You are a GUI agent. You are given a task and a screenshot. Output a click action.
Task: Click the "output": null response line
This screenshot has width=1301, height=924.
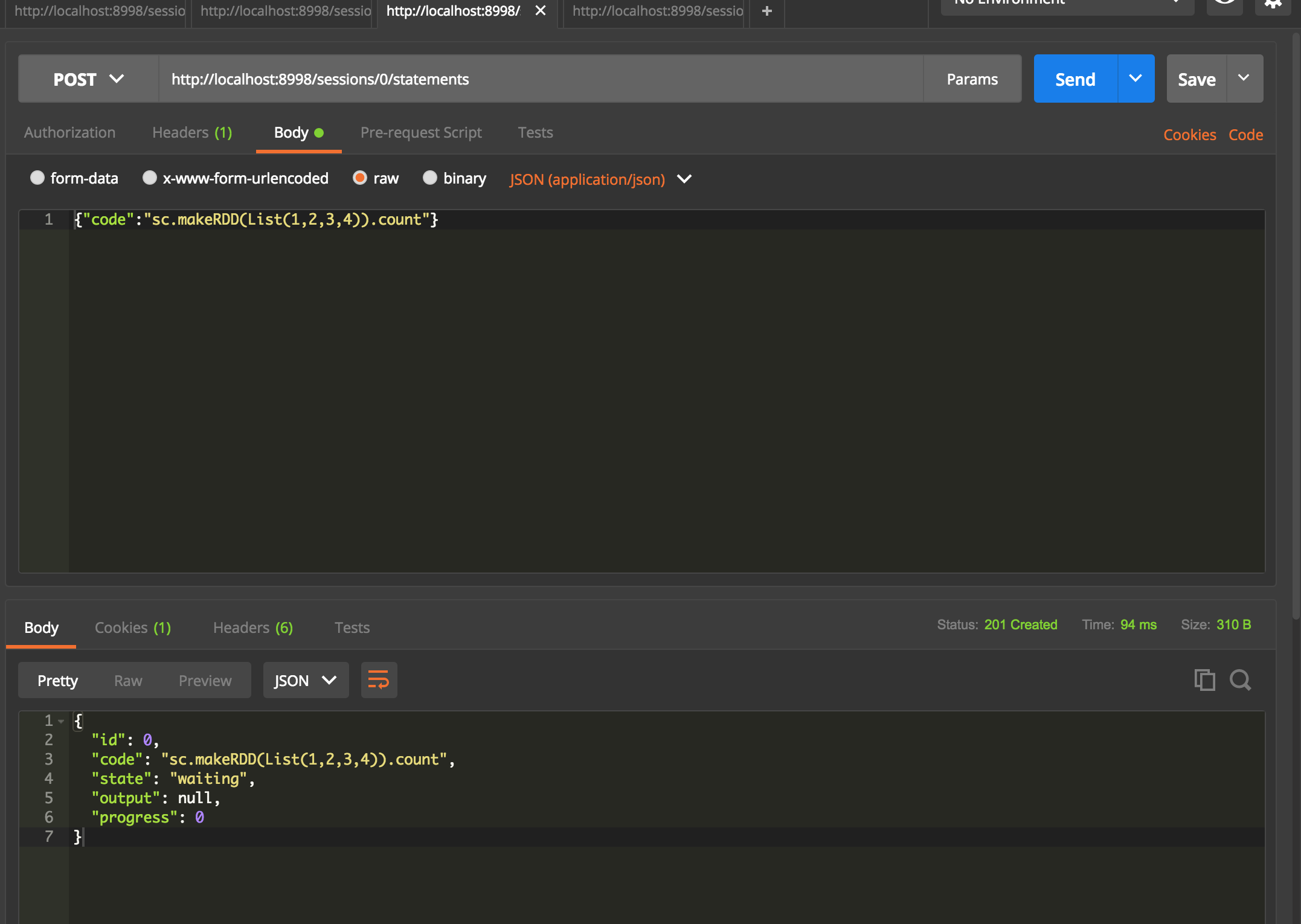[x=156, y=798]
